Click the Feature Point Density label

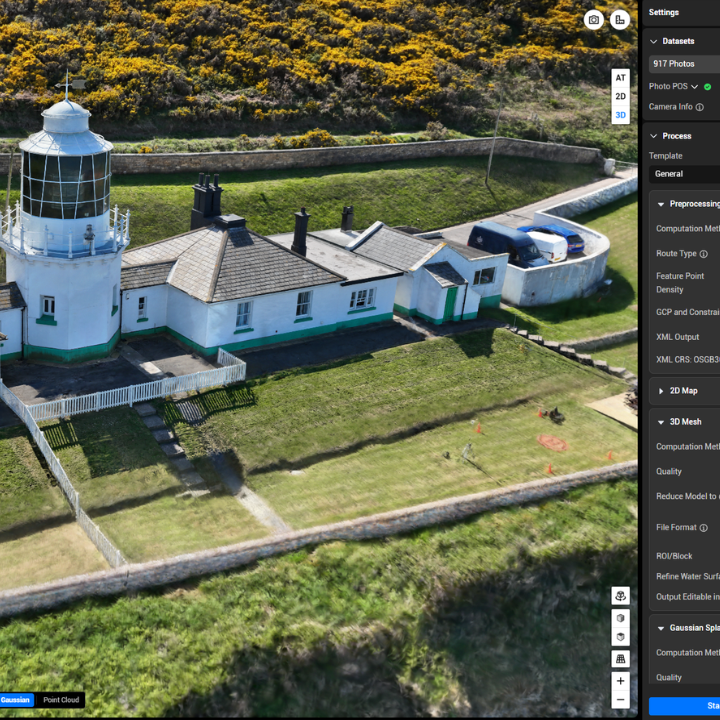(680, 283)
